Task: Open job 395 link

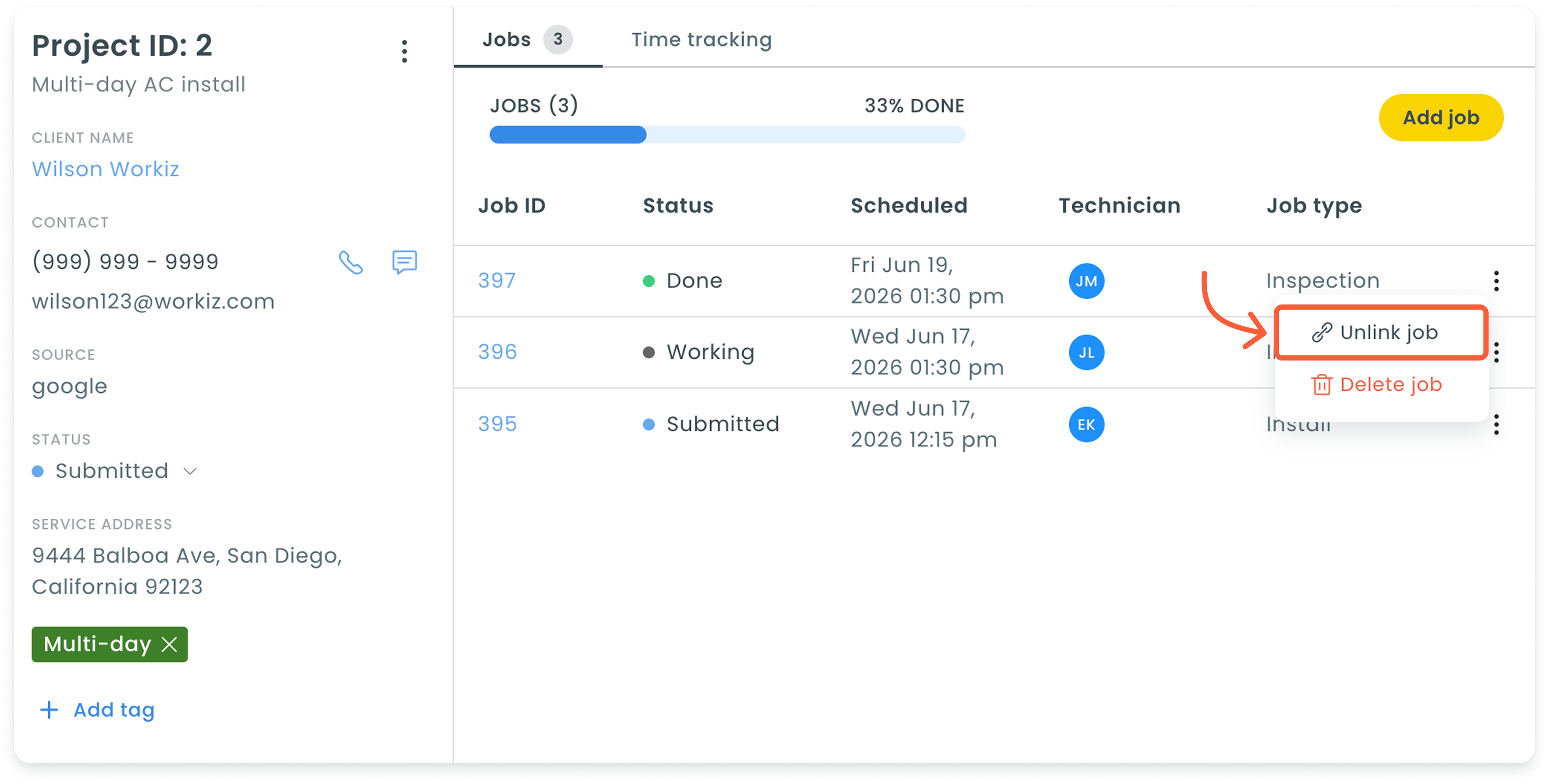Action: (497, 424)
